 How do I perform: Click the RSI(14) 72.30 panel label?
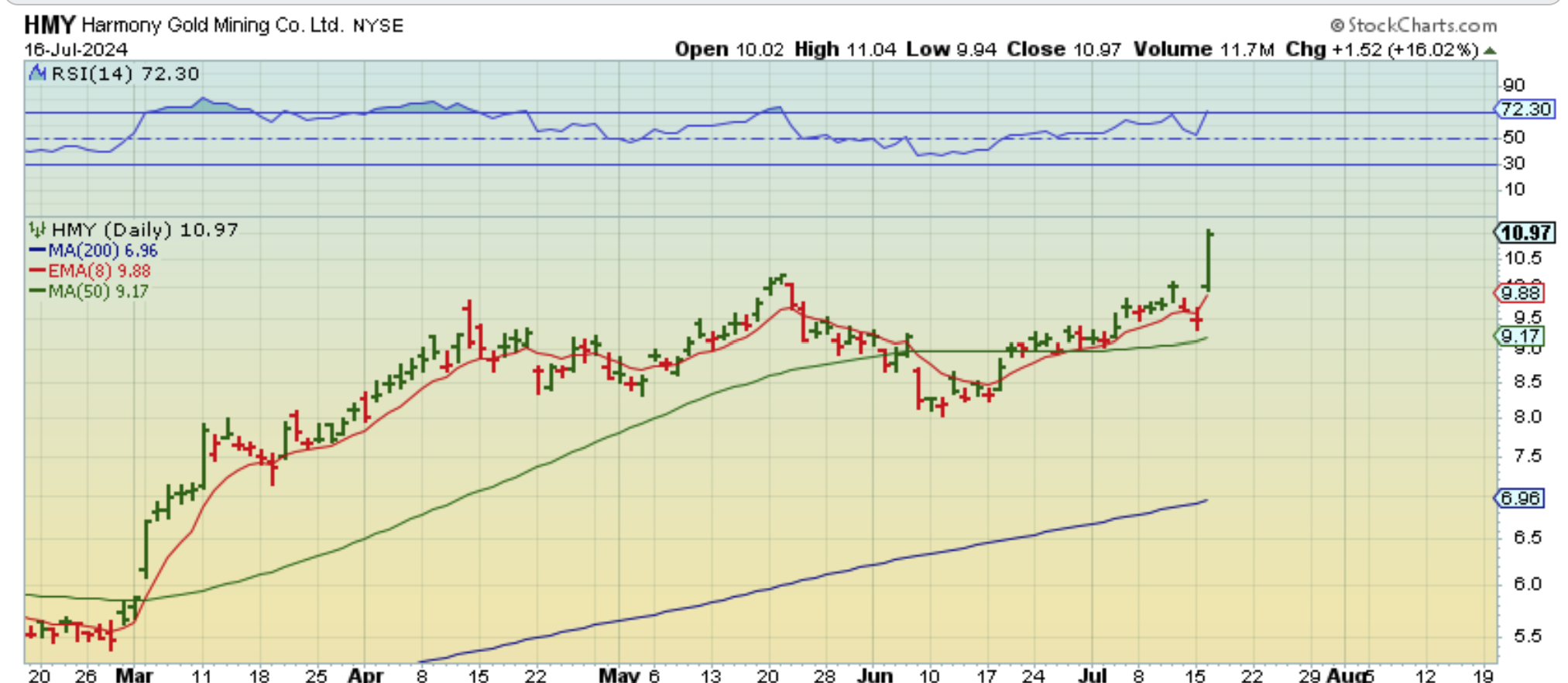pyautogui.click(x=125, y=74)
